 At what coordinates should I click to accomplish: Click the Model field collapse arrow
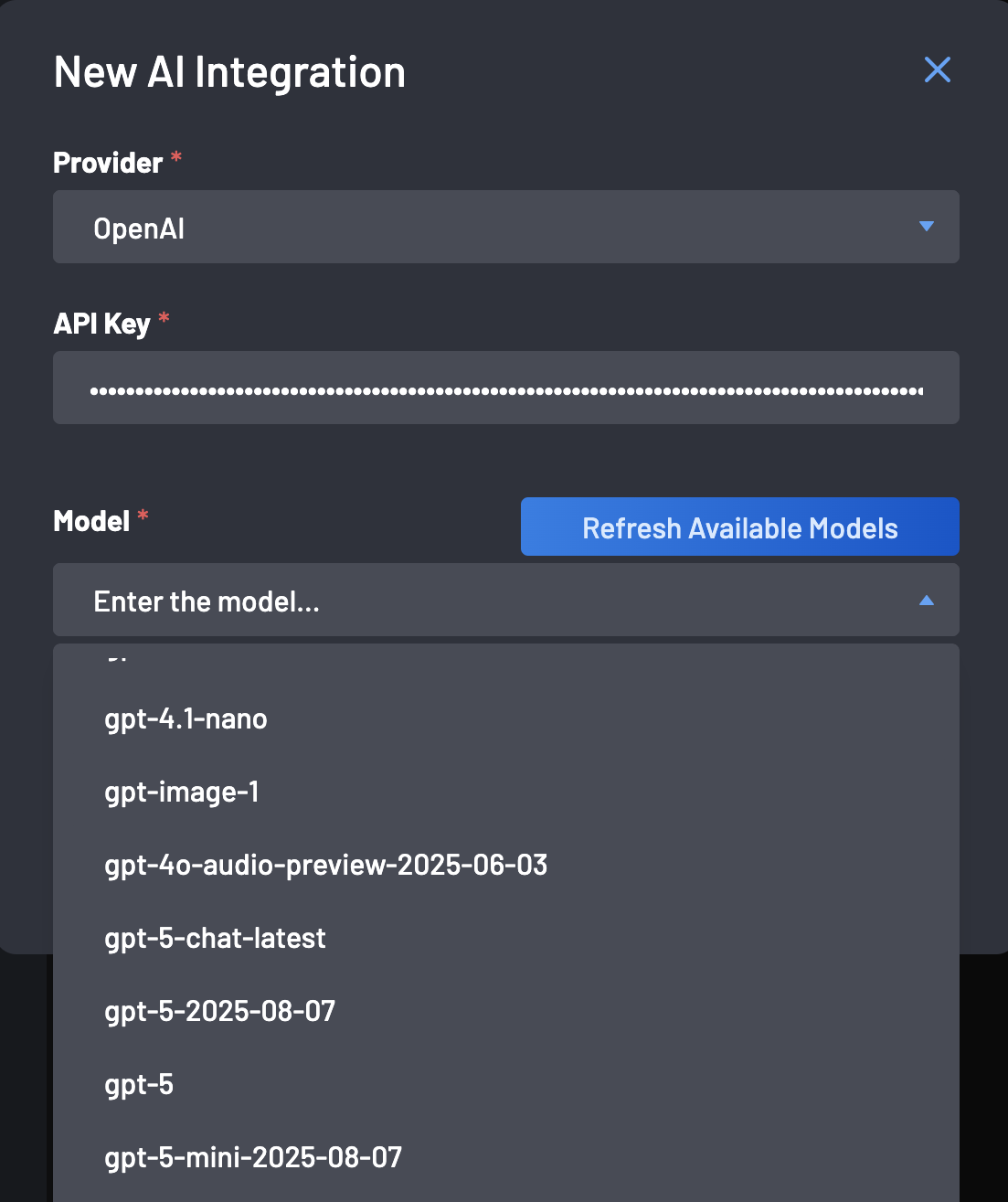tap(927, 601)
